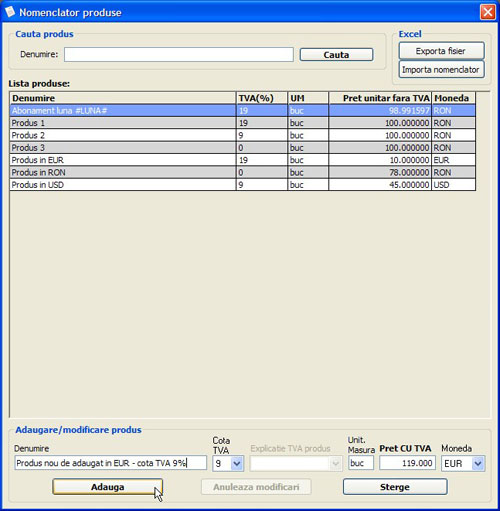
Task: Click the Sterge delete button
Action: click(x=395, y=487)
